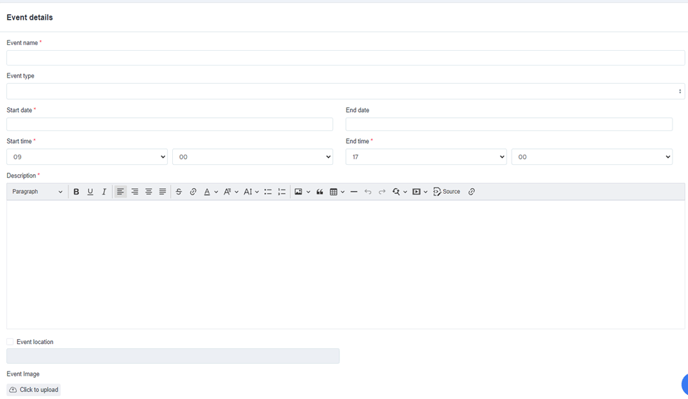Image resolution: width=688 pixels, height=399 pixels.
Task: Insert horizontal line
Action: (354, 192)
